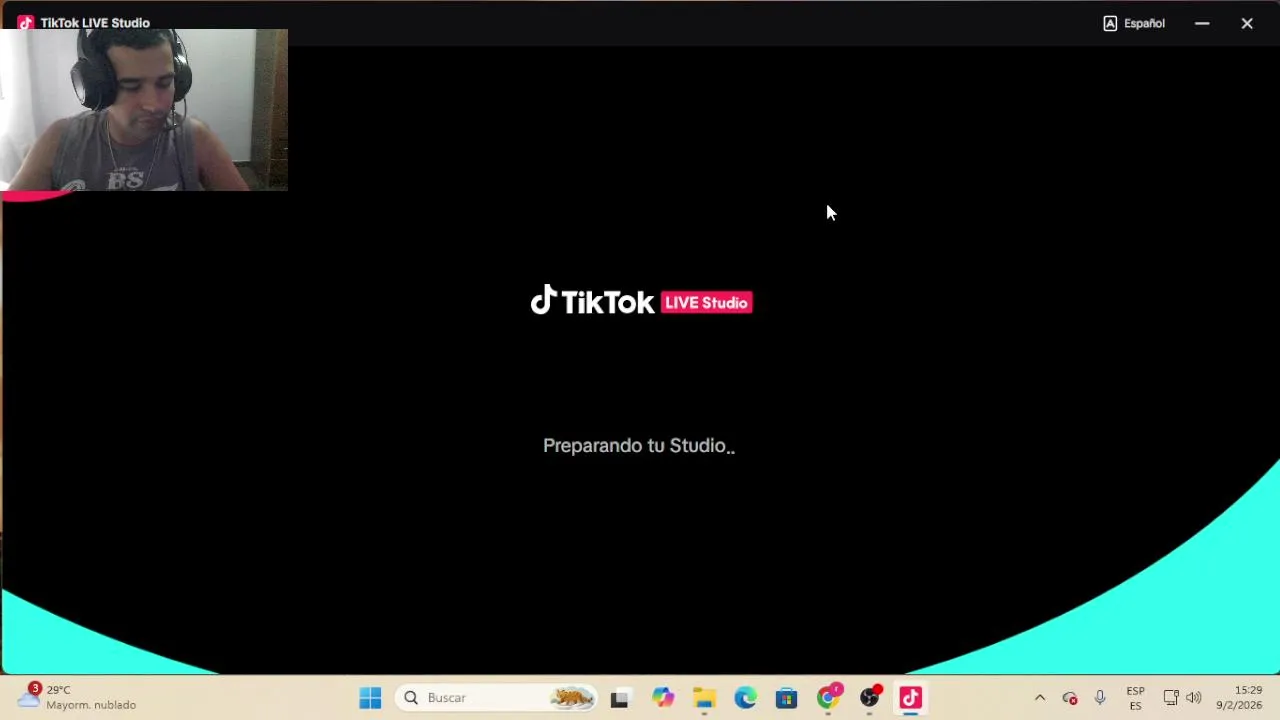Click the TikTok LIVE Studio taskbar icon

click(x=911, y=698)
